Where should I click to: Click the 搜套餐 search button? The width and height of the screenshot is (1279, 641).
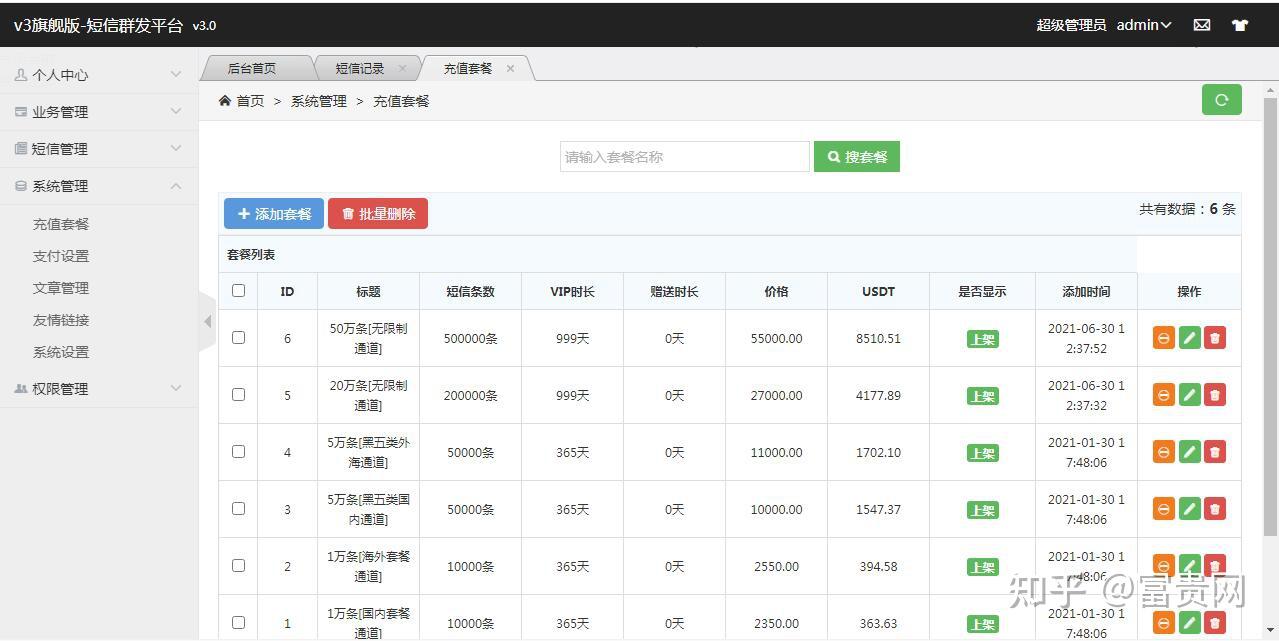857,157
